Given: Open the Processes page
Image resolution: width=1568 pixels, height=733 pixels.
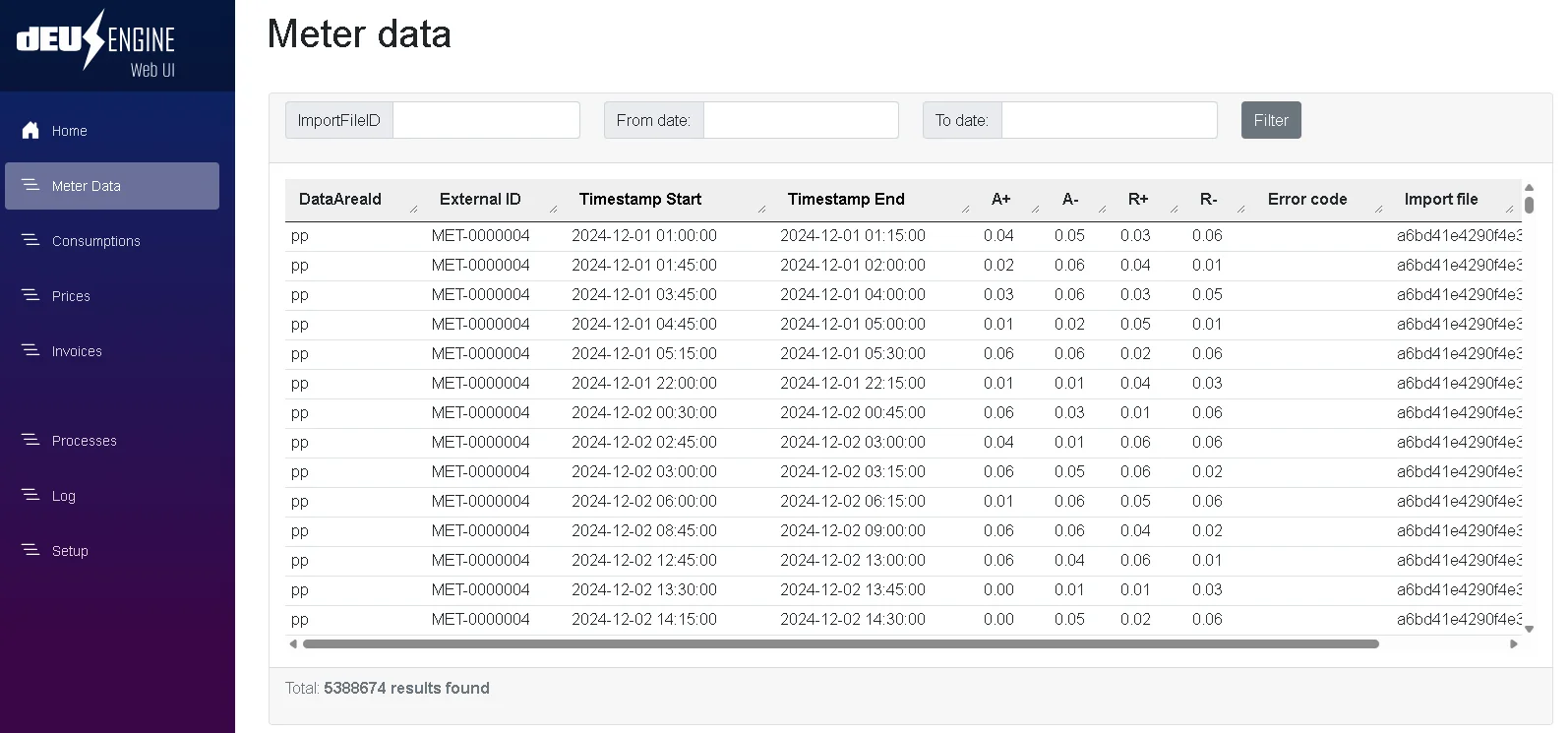Looking at the screenshot, I should tap(112, 441).
